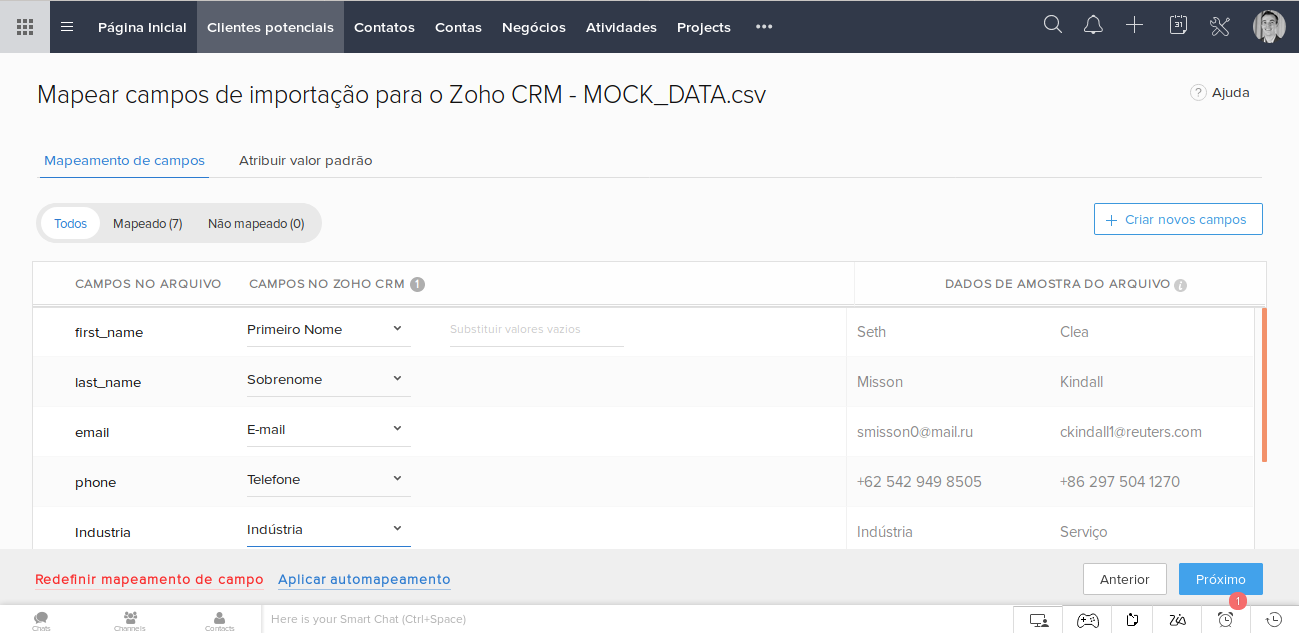Click the last_name file field label
Screen dimensions: 1299x633
pos(108,382)
